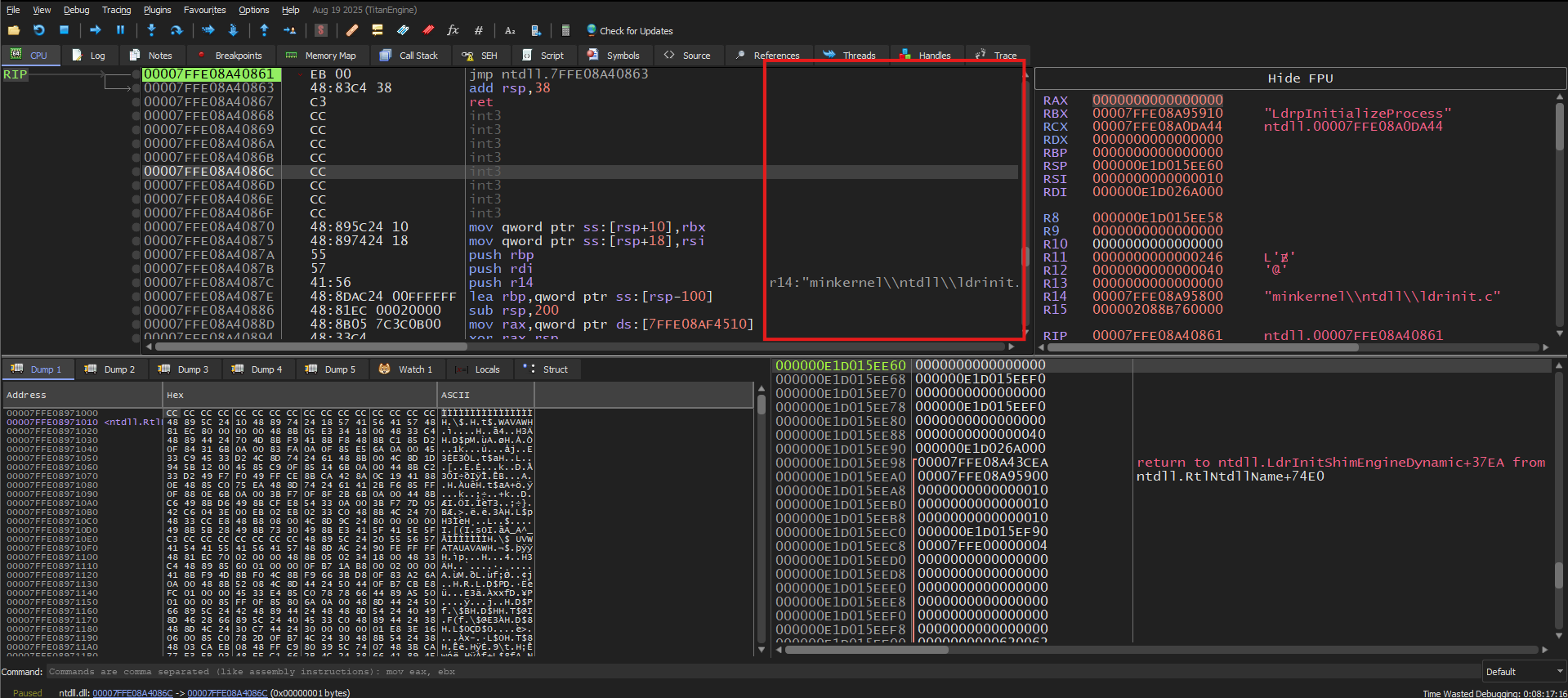Image resolution: width=1568 pixels, height=698 pixels.
Task: Open the Patches bandage icon
Action: click(x=352, y=30)
